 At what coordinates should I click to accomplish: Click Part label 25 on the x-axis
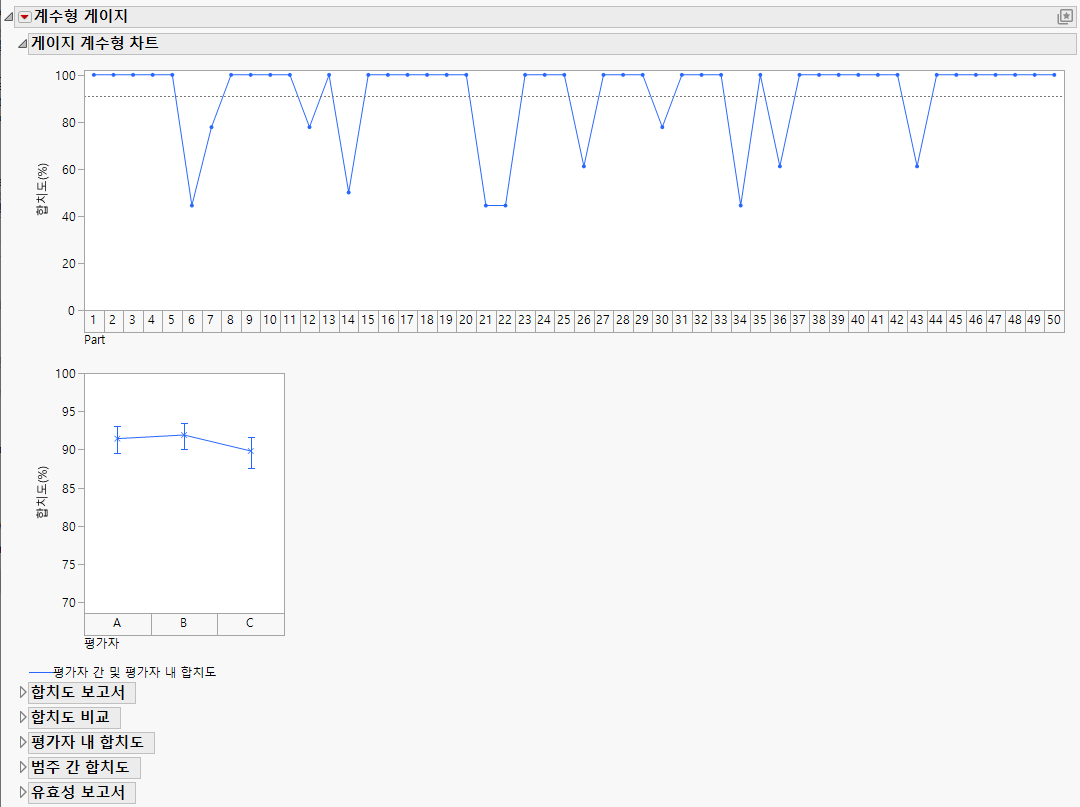point(564,316)
